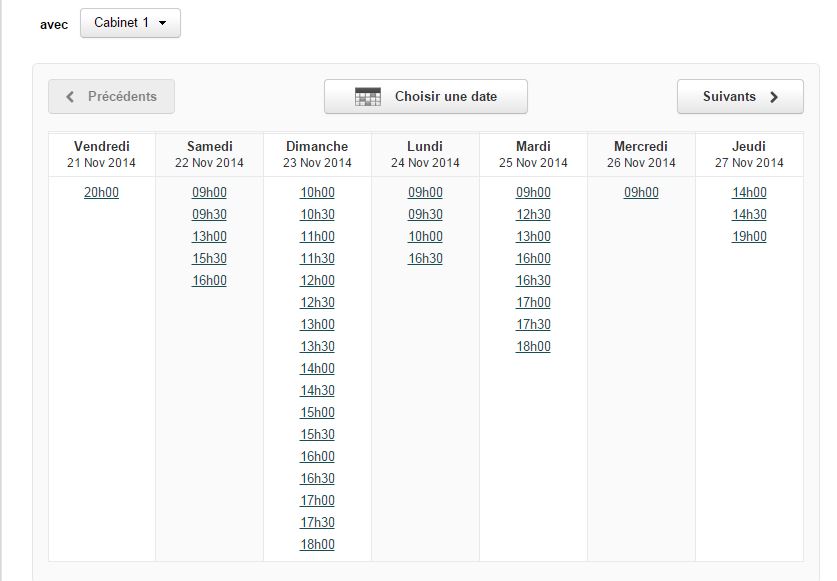Pick 19h00 on Jeudi 27 Nov
The height and width of the screenshot is (581, 837).
click(749, 236)
